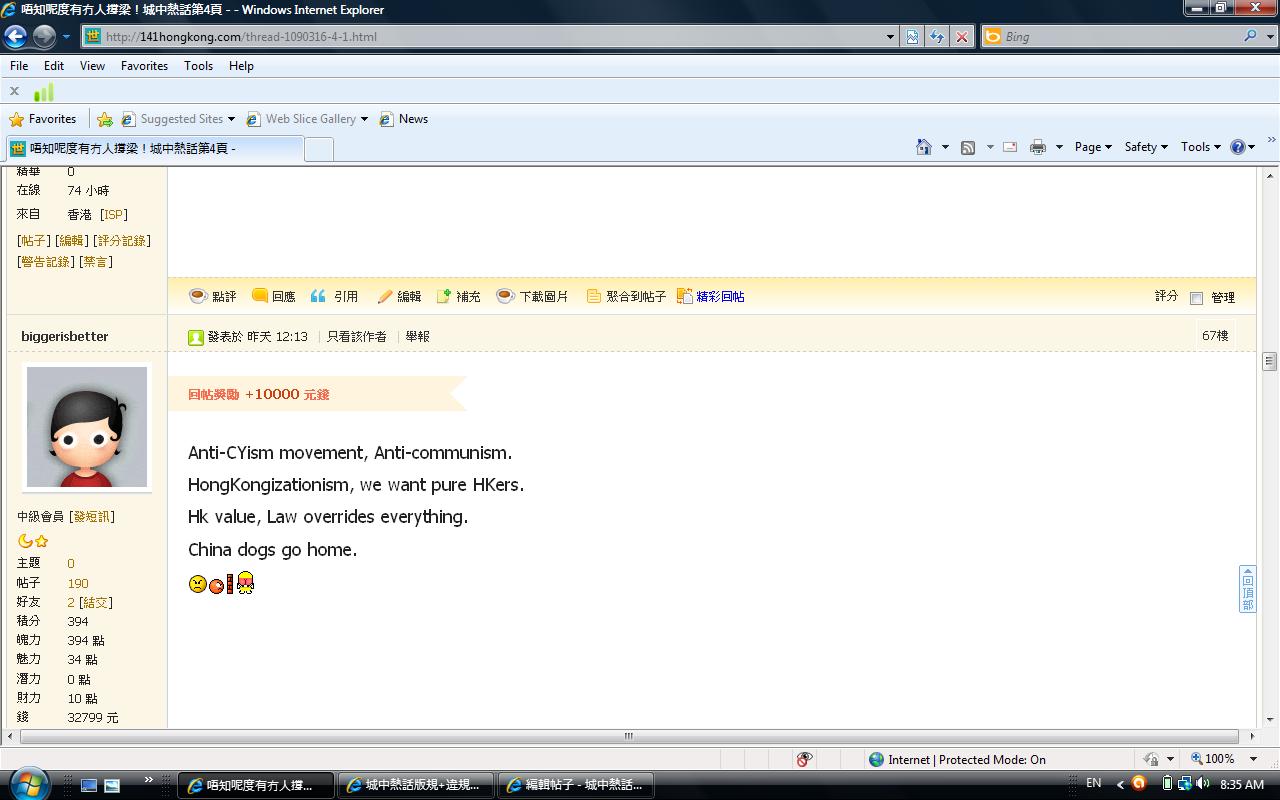Screen dimensions: 1280x800
Task: Open the View menu
Action: [92, 66]
